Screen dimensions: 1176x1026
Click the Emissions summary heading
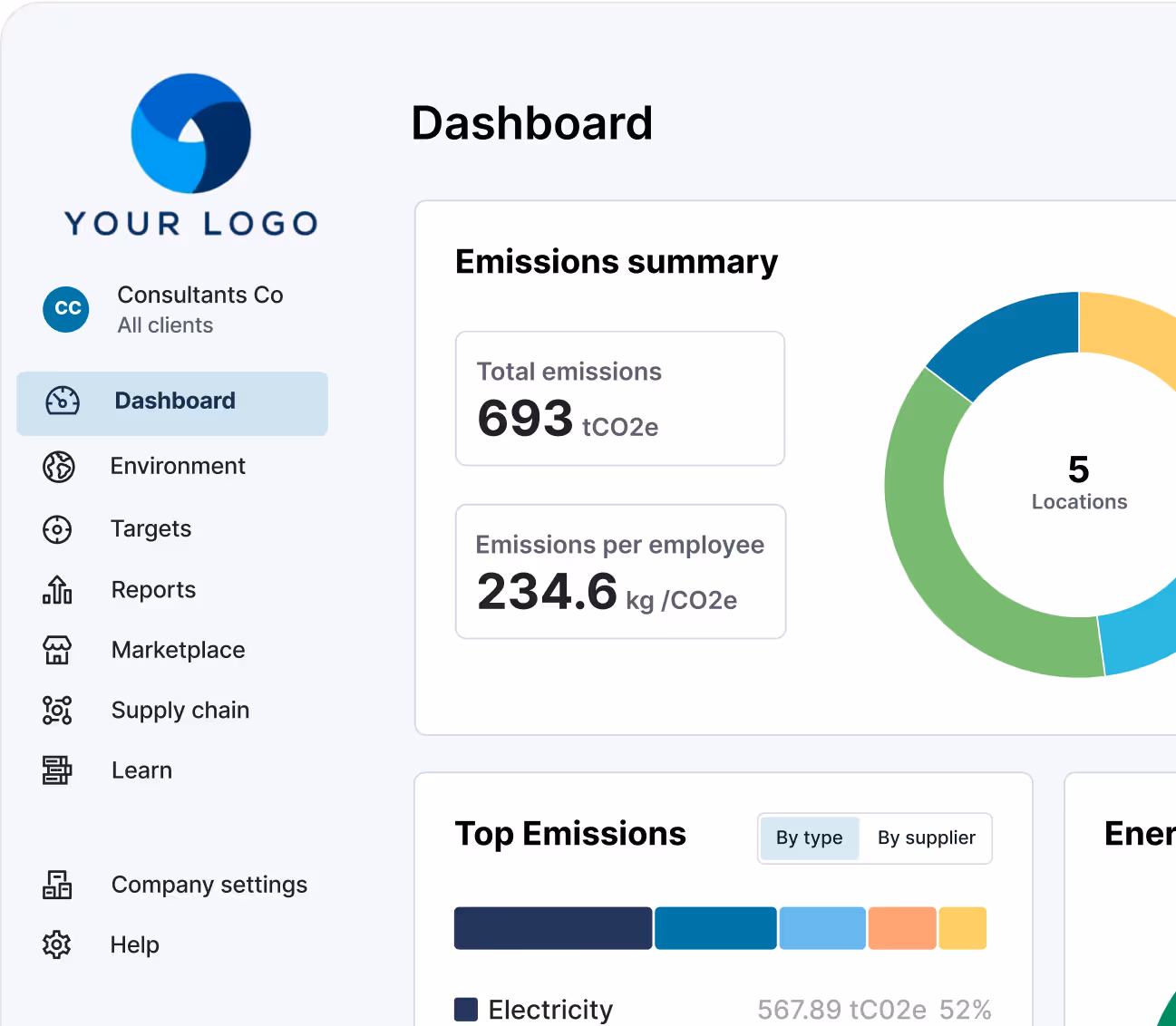click(617, 262)
